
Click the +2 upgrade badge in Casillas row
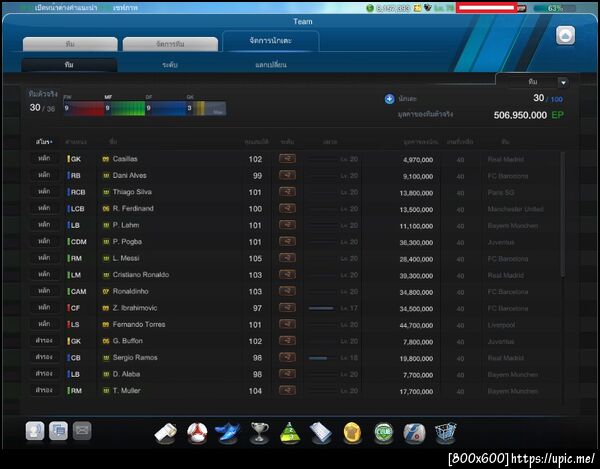287,158
